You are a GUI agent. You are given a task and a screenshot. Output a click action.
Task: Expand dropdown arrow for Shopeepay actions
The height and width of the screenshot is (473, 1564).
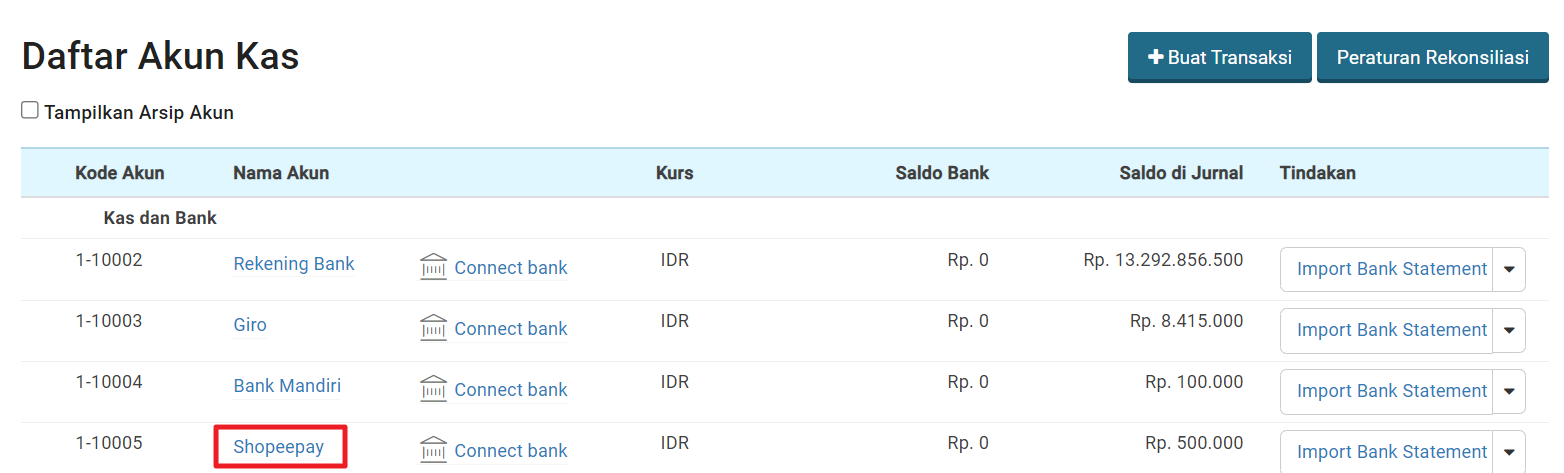click(1509, 452)
